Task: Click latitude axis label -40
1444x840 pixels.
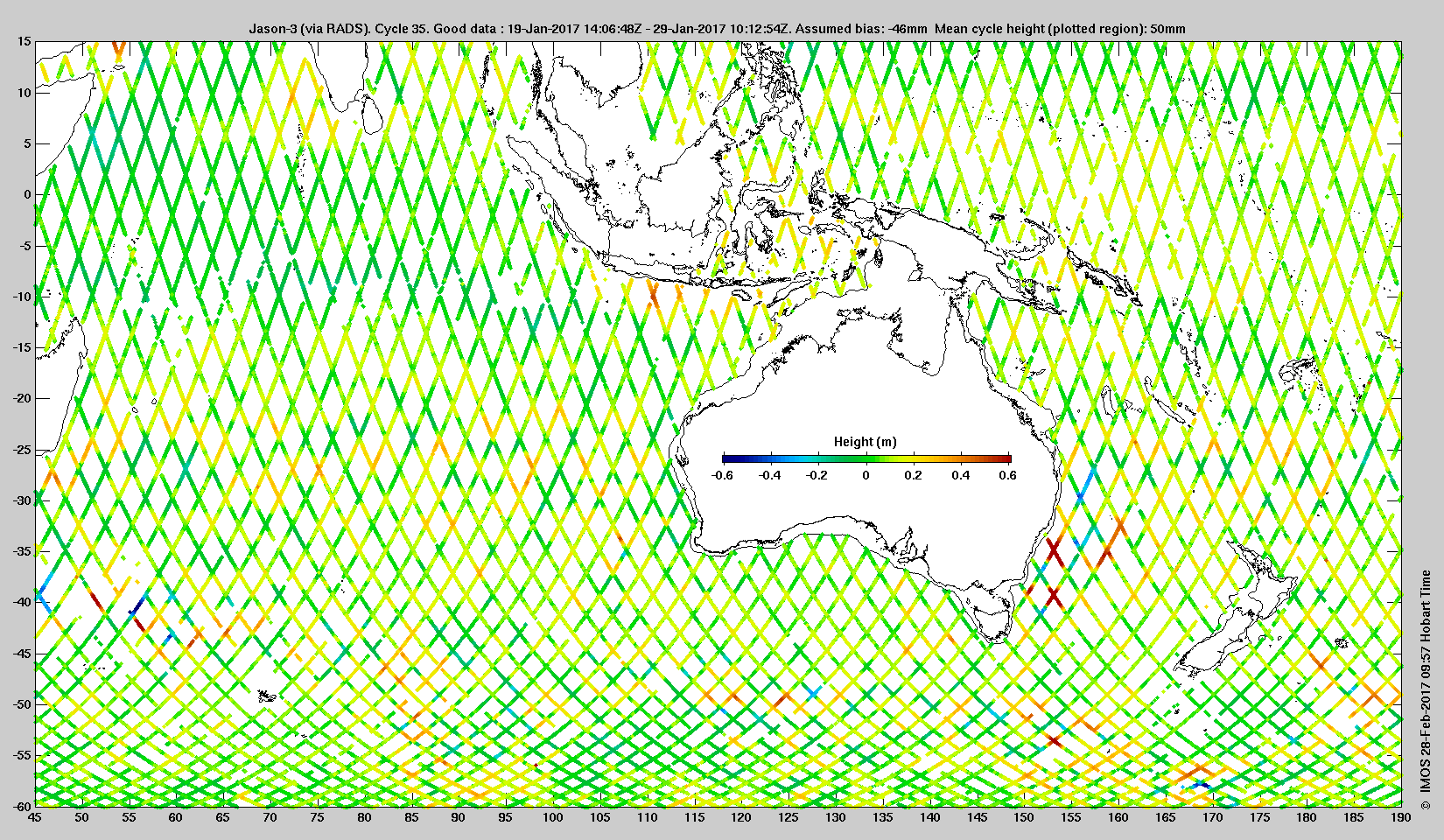Action: coord(22,602)
